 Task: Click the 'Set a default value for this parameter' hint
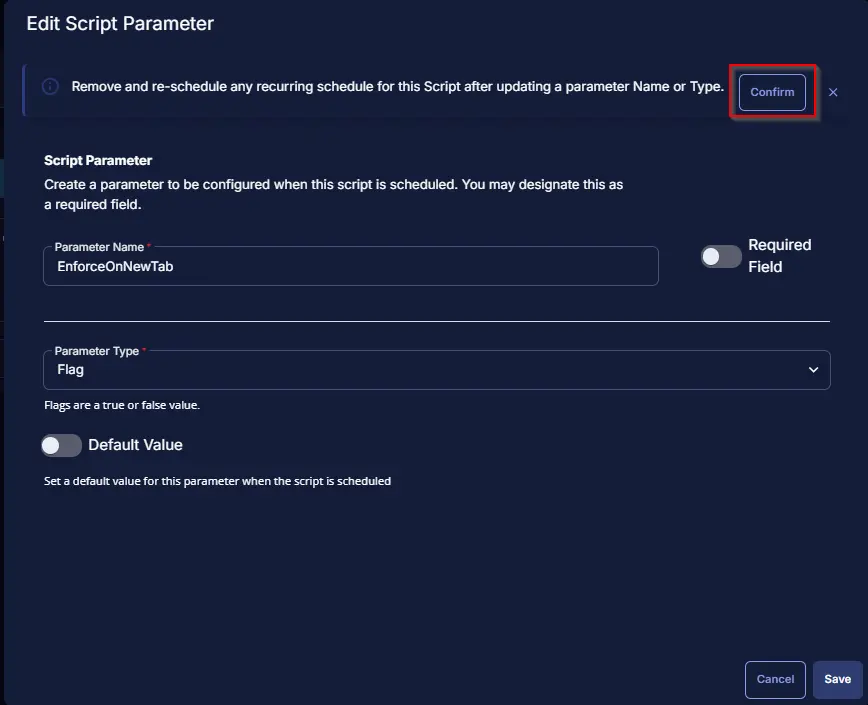tap(218, 481)
